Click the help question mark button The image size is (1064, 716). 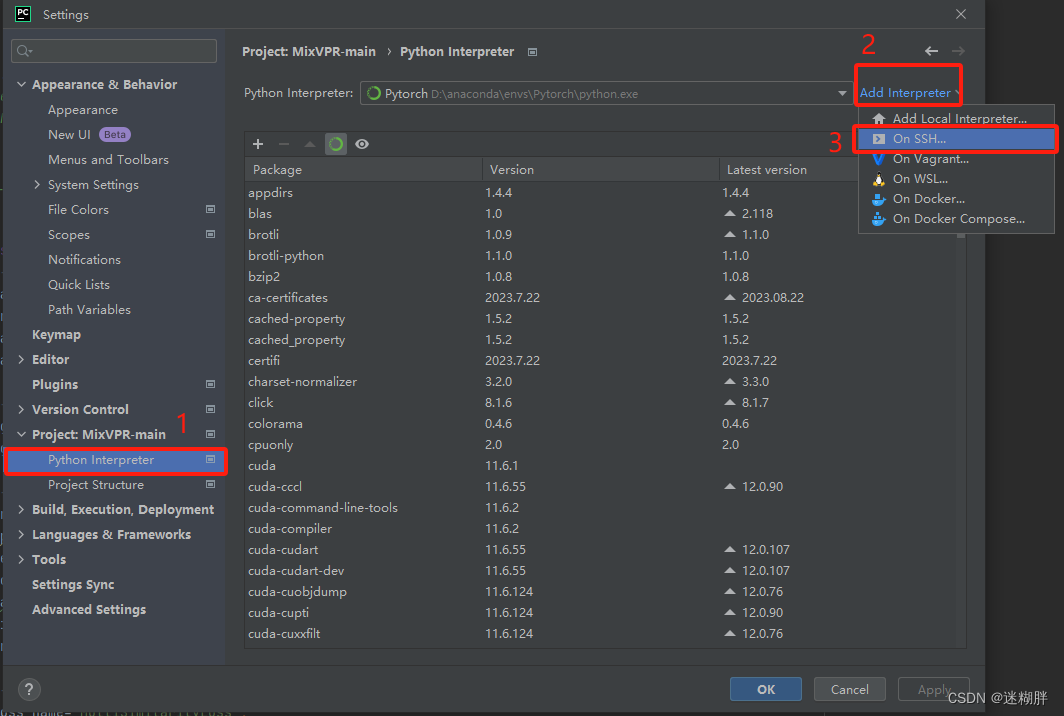point(29,690)
